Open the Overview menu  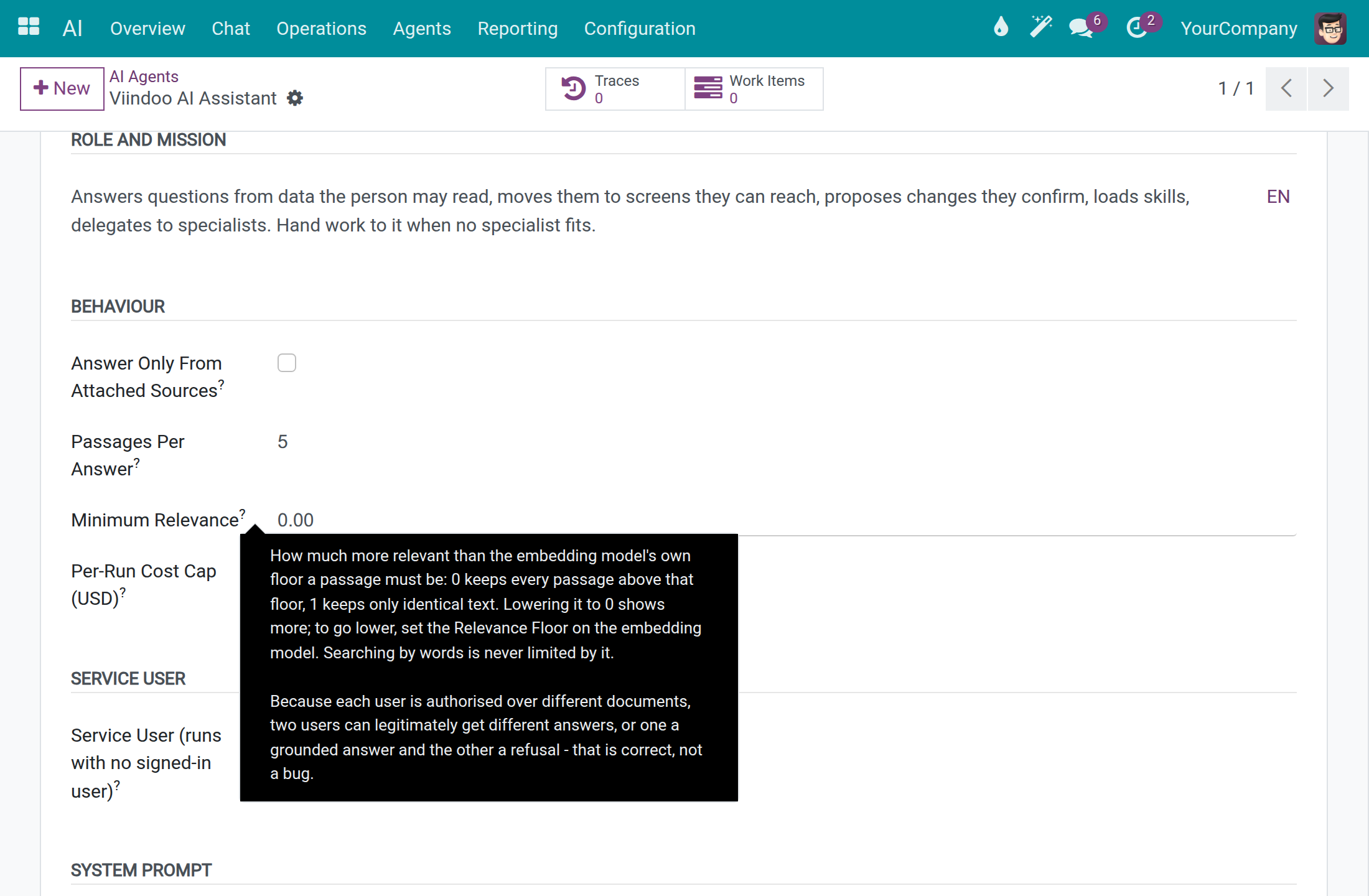point(147,29)
